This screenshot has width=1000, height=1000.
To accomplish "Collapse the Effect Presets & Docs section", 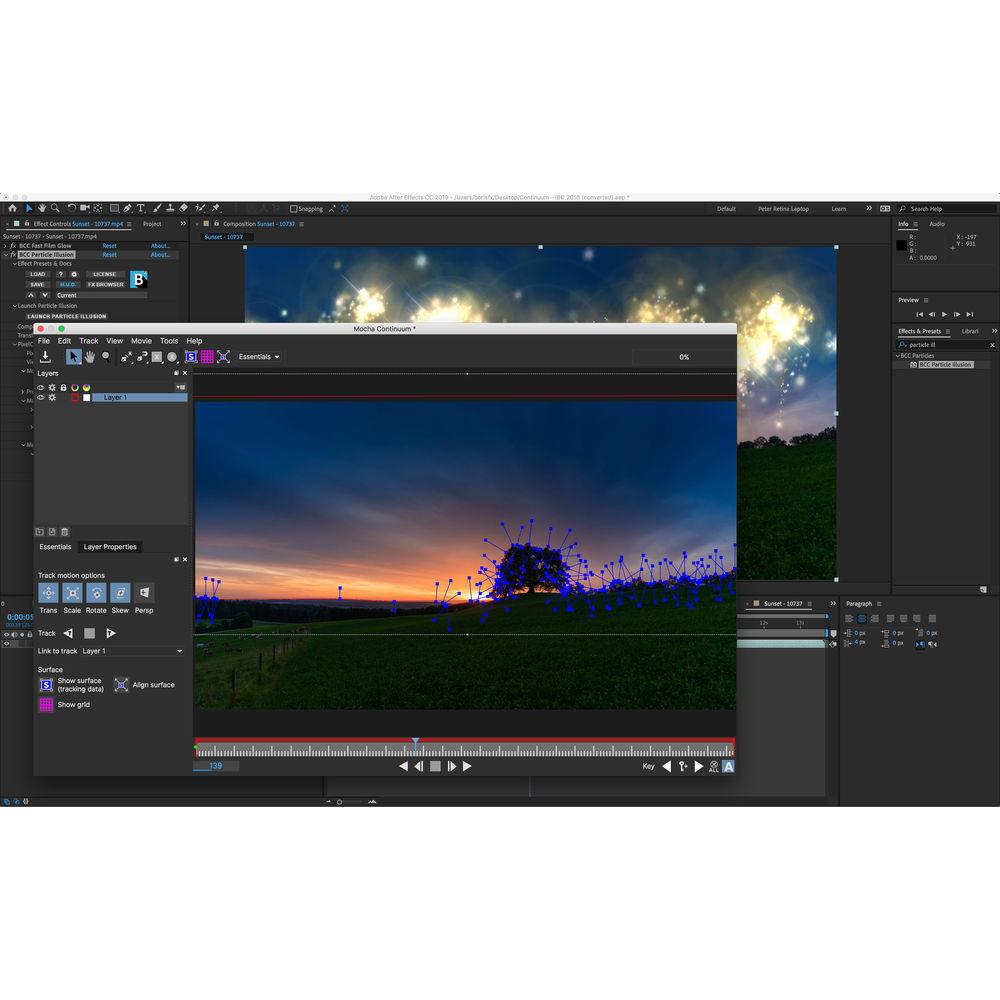I will click(x=13, y=263).
